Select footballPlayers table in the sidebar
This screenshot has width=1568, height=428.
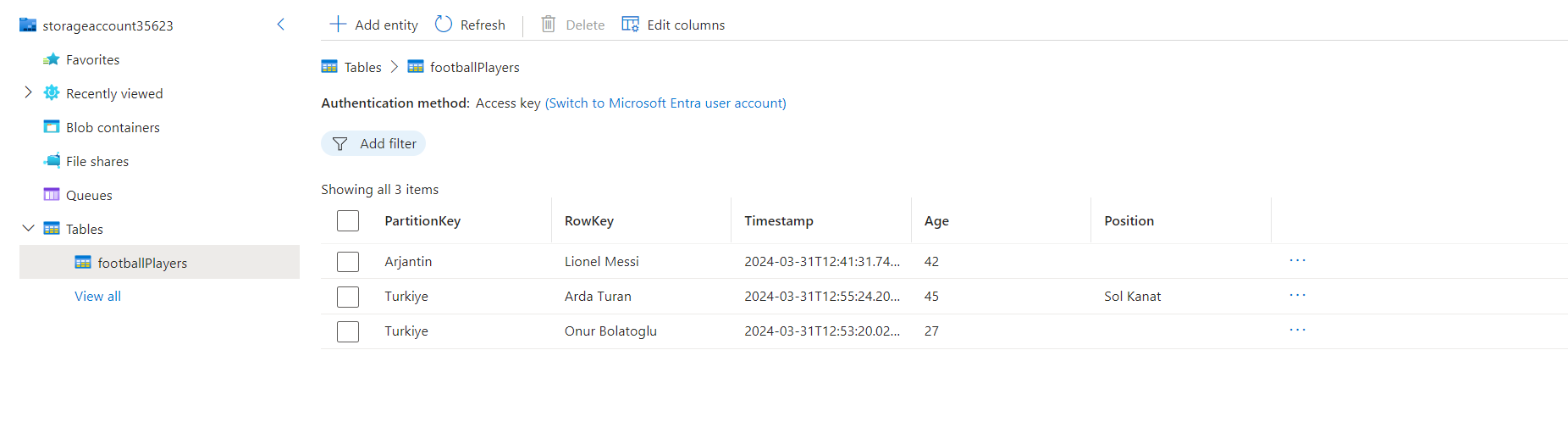[142, 263]
